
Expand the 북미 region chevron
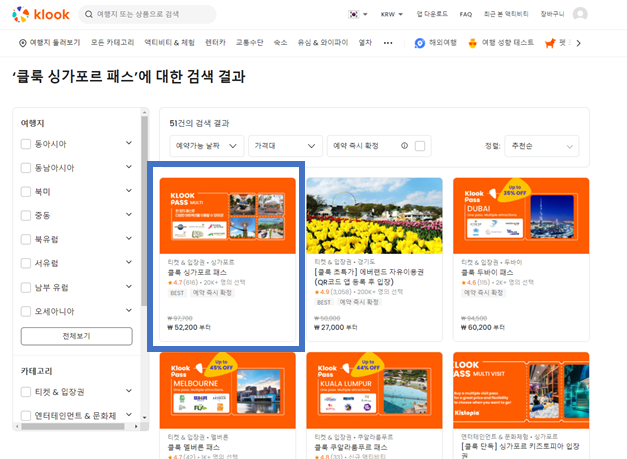pyautogui.click(x=129, y=191)
